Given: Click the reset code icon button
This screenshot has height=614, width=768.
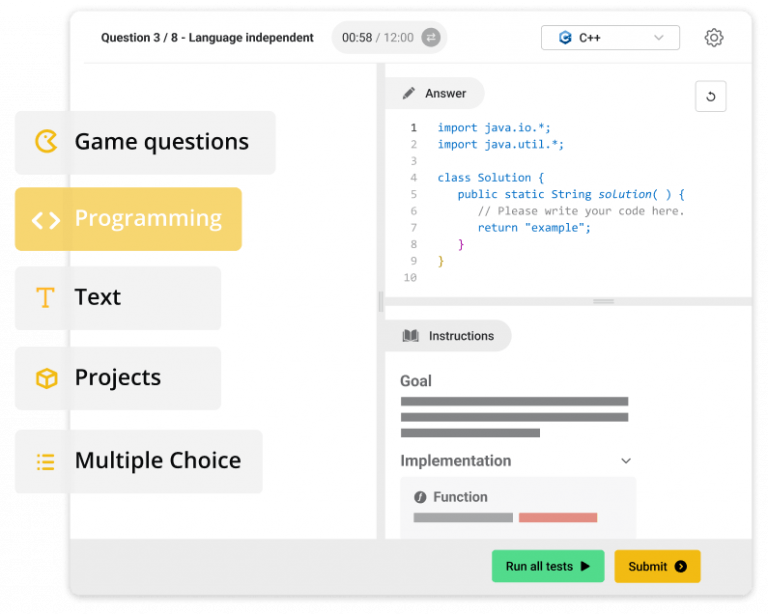Looking at the screenshot, I should (x=710, y=97).
